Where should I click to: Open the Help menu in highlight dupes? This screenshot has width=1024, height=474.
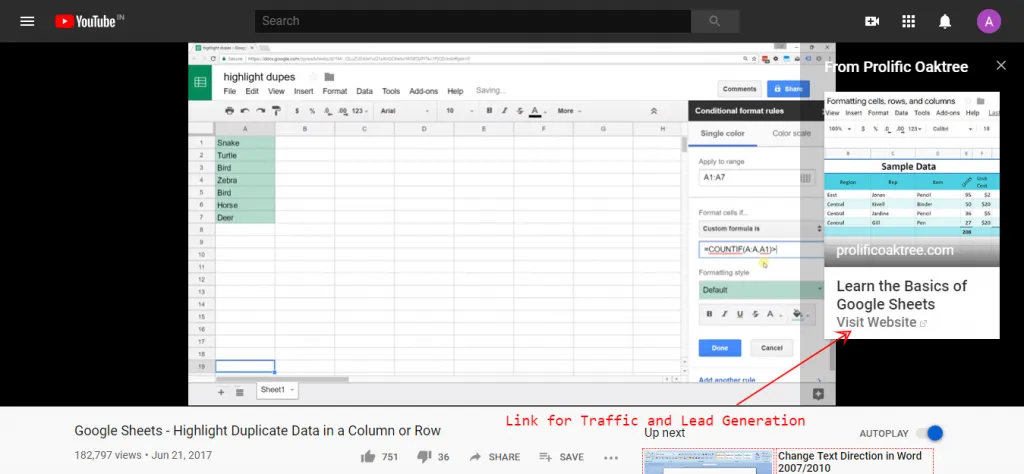455,91
